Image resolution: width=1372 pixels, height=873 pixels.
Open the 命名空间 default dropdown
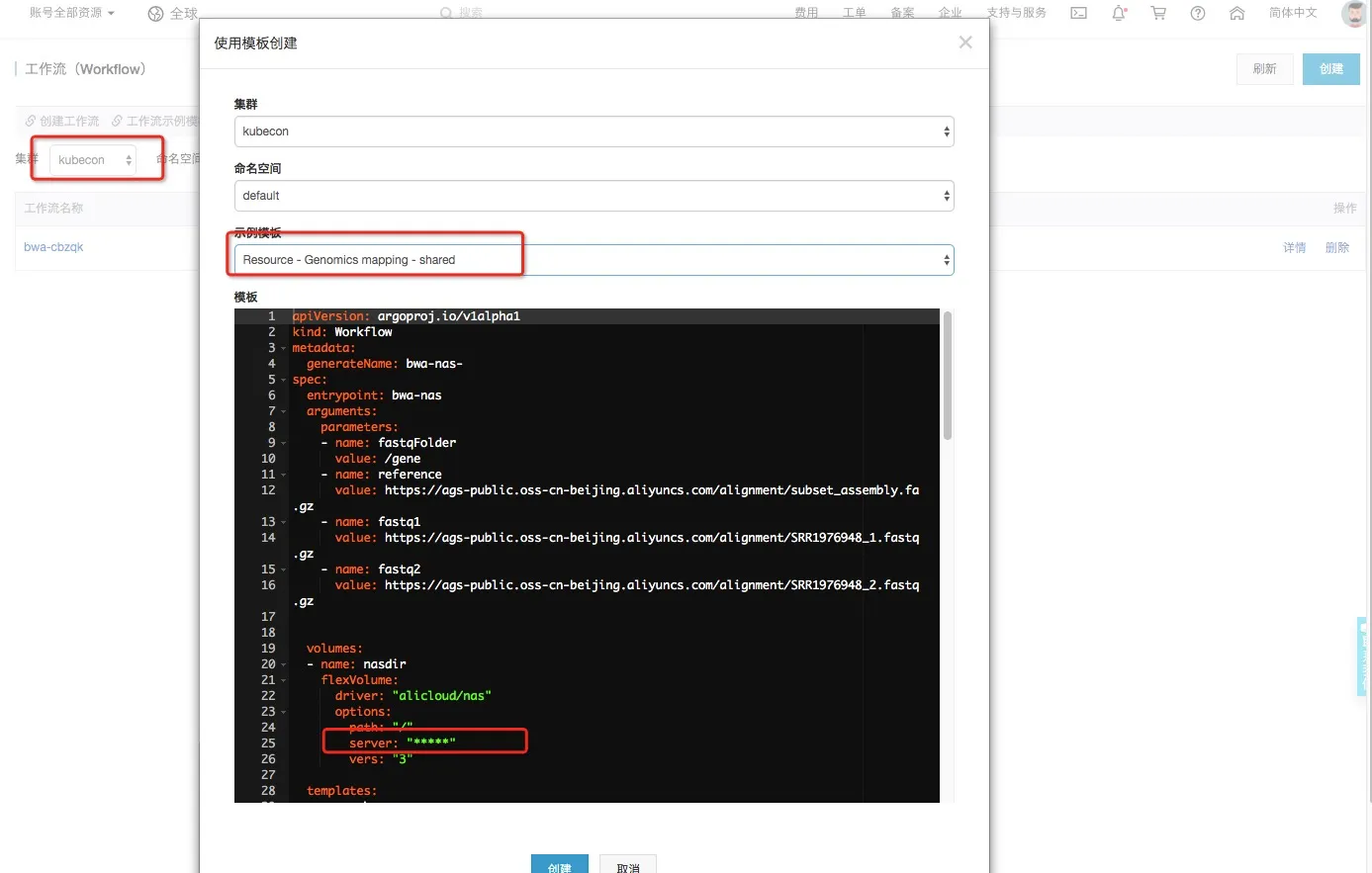tap(594, 196)
